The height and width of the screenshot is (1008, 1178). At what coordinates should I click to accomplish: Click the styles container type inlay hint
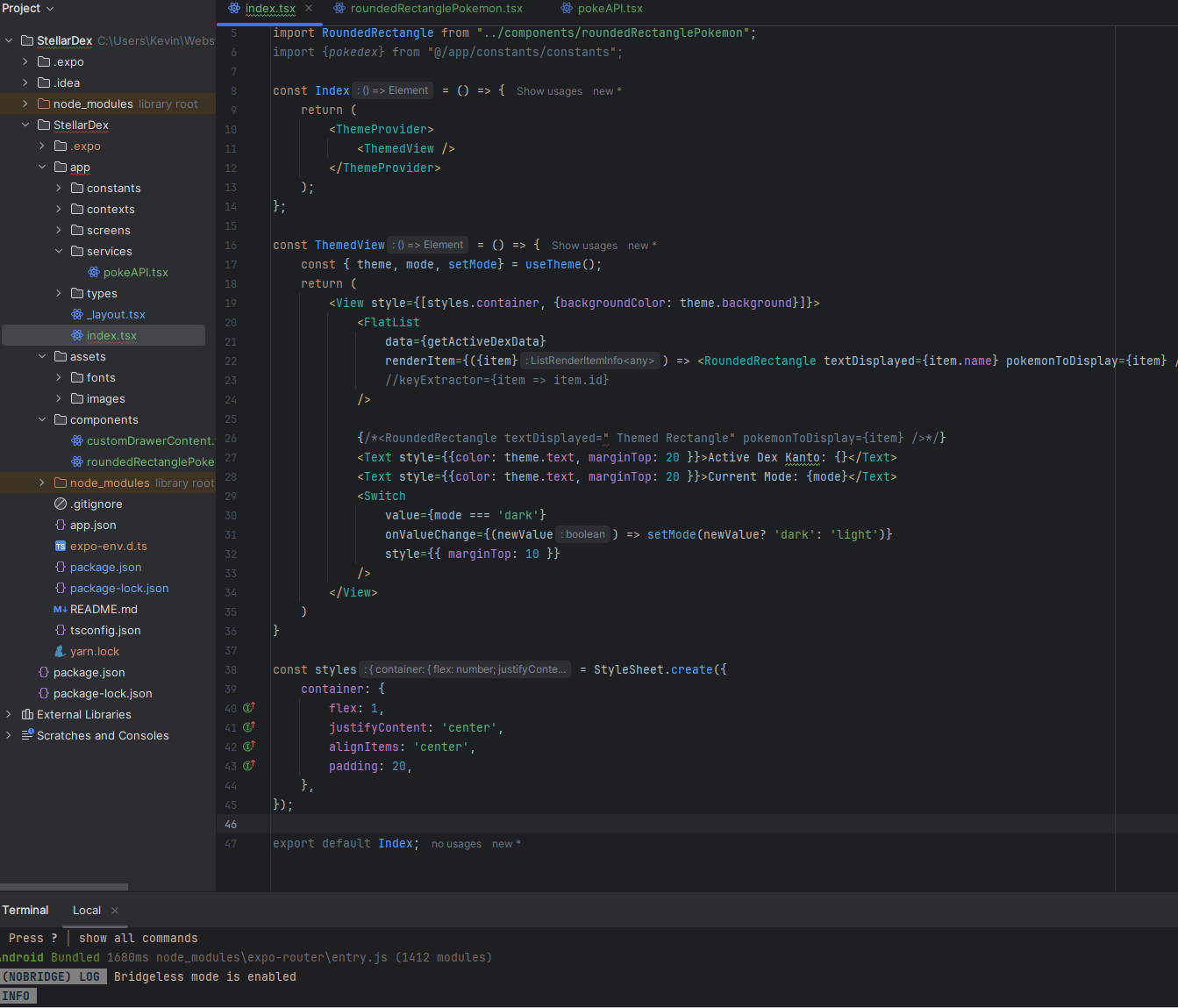coord(466,669)
